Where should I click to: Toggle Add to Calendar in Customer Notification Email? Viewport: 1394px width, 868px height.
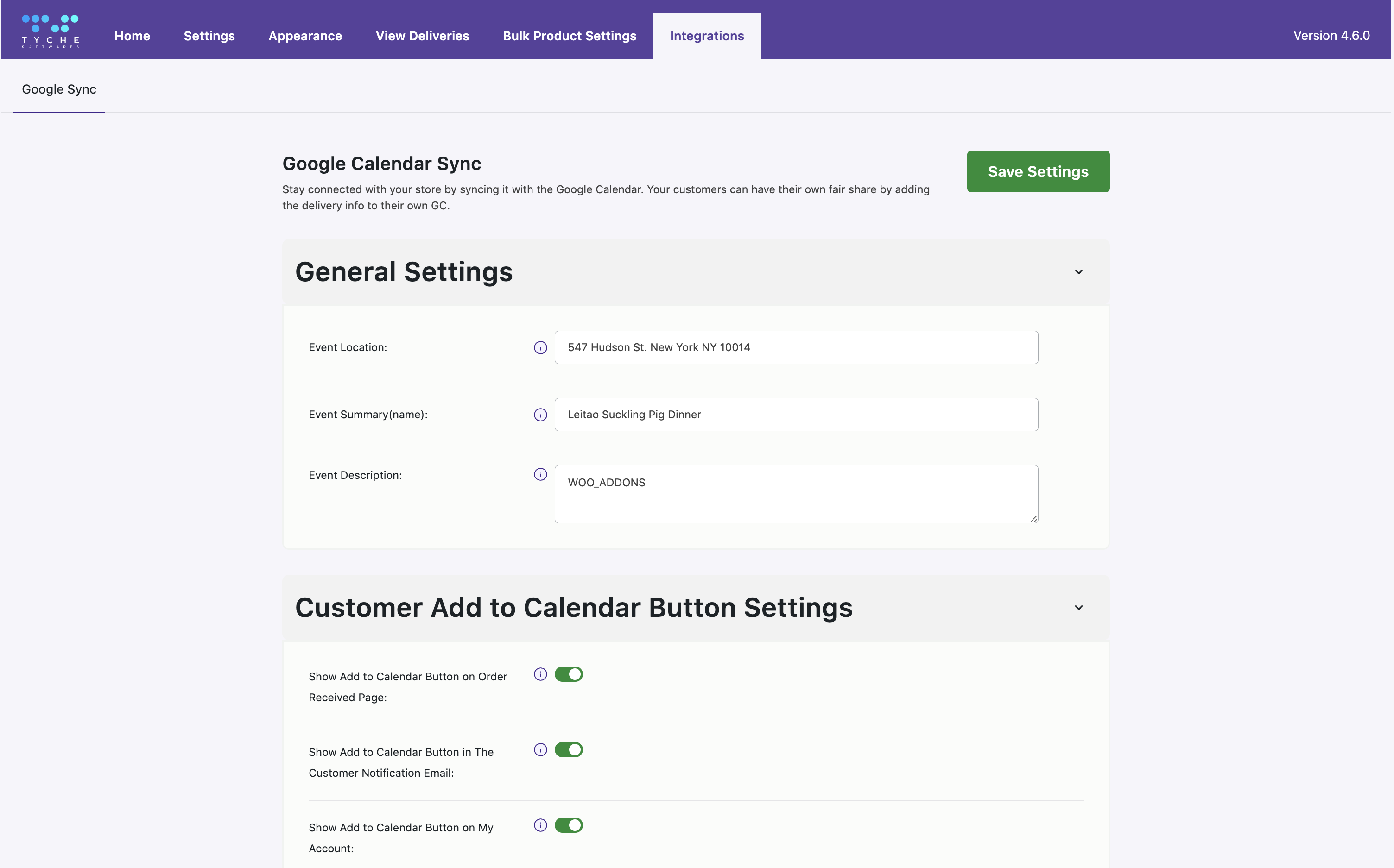coord(569,750)
